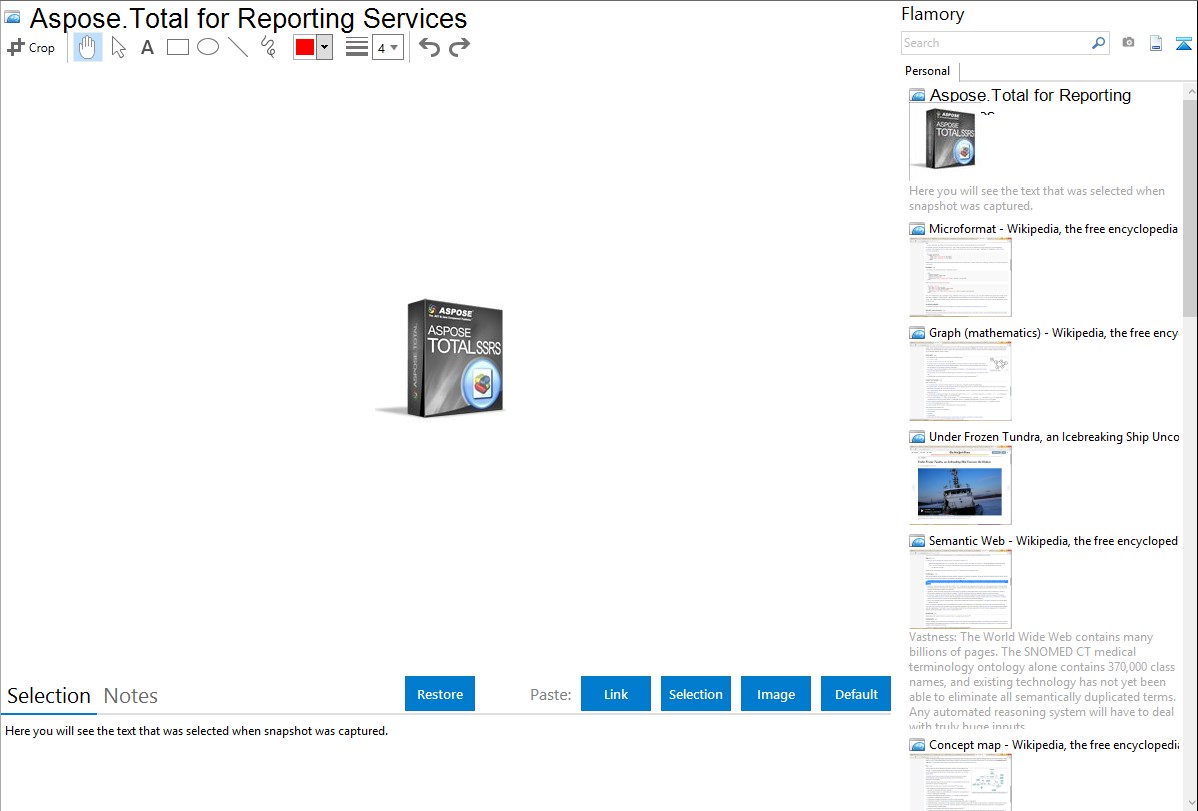Switch to the Selection tab
This screenshot has height=811, width=1198.
click(49, 696)
